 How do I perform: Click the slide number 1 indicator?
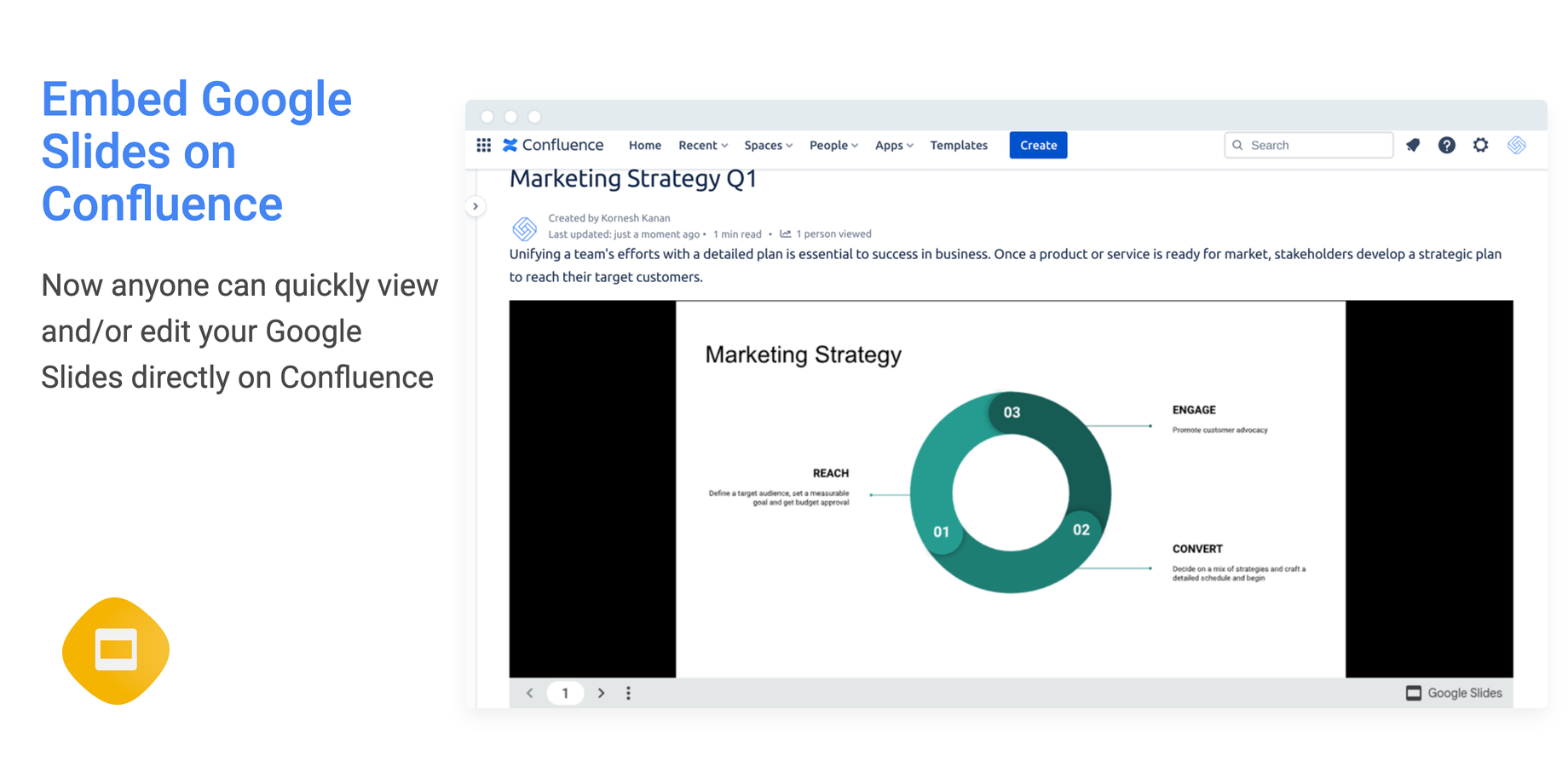click(565, 693)
